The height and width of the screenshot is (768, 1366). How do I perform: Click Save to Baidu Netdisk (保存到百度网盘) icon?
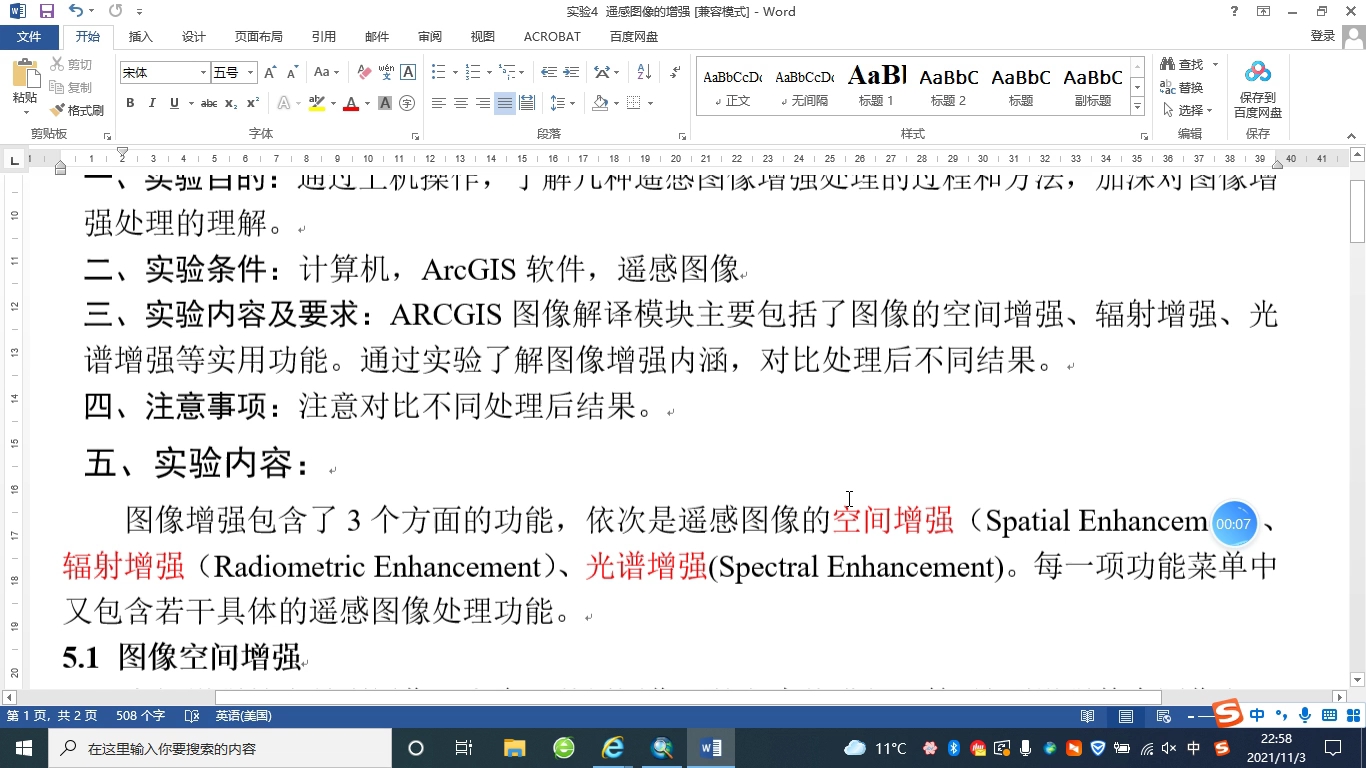click(1257, 88)
